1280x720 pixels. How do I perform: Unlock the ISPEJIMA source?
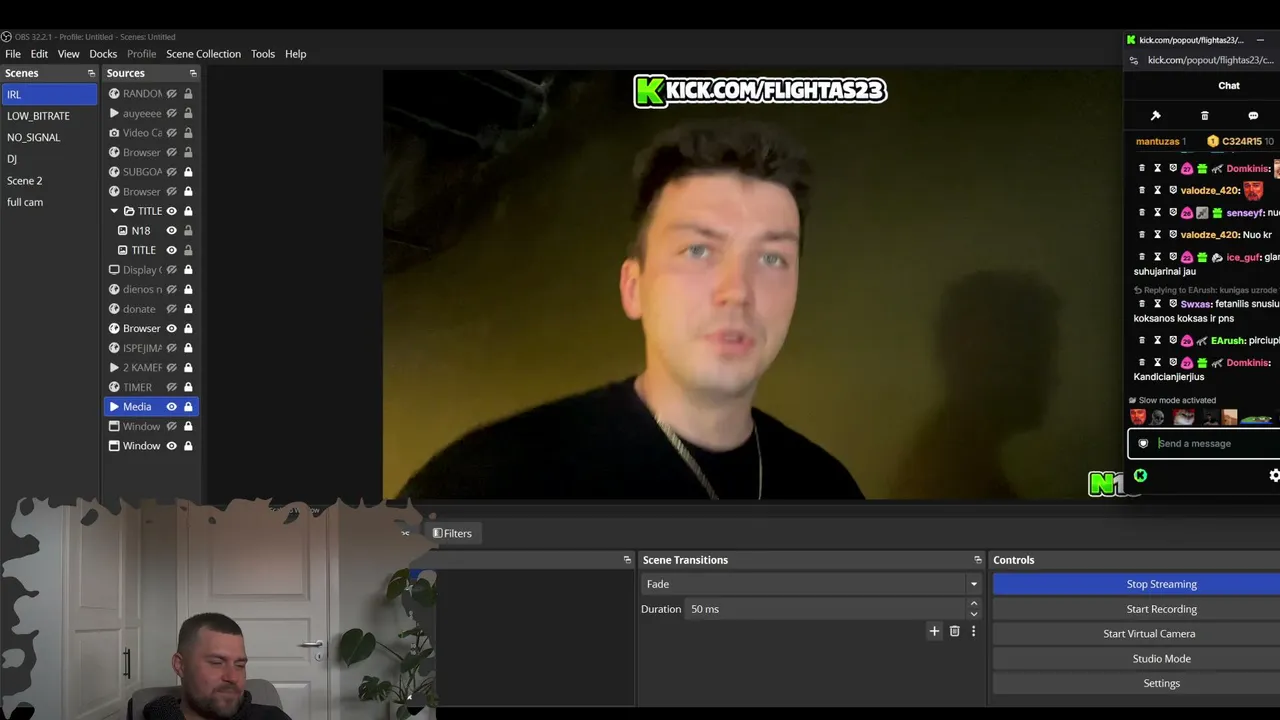click(x=188, y=348)
